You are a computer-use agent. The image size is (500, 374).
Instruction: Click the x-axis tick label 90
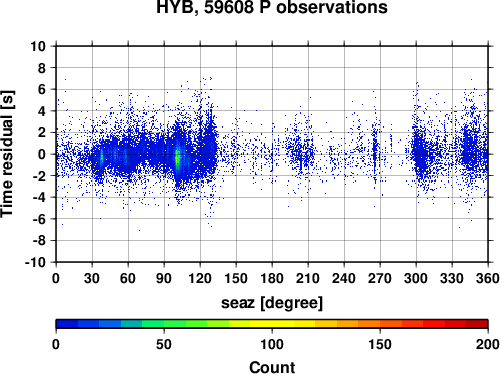[x=164, y=278]
